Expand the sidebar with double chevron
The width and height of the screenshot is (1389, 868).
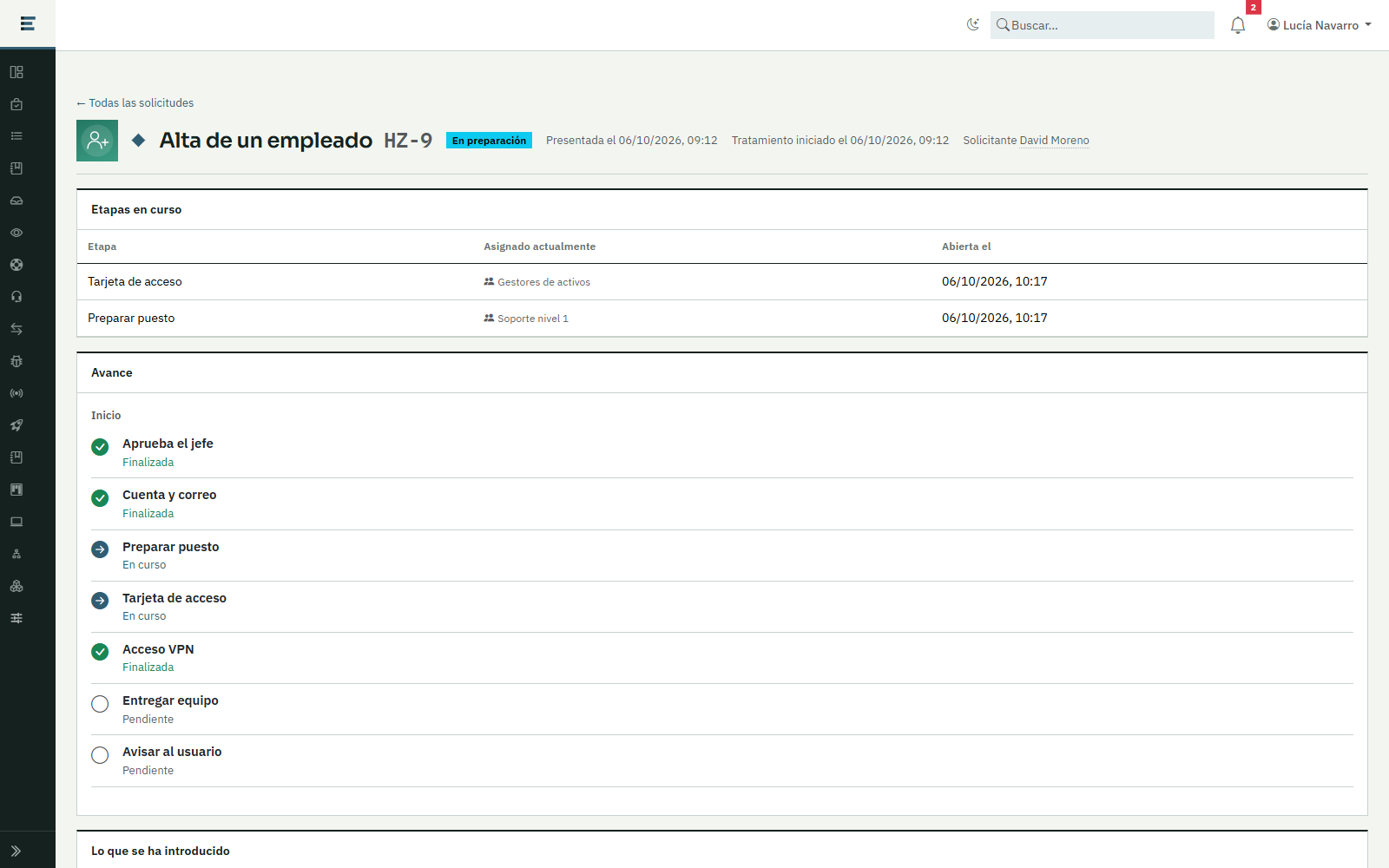coord(16,852)
